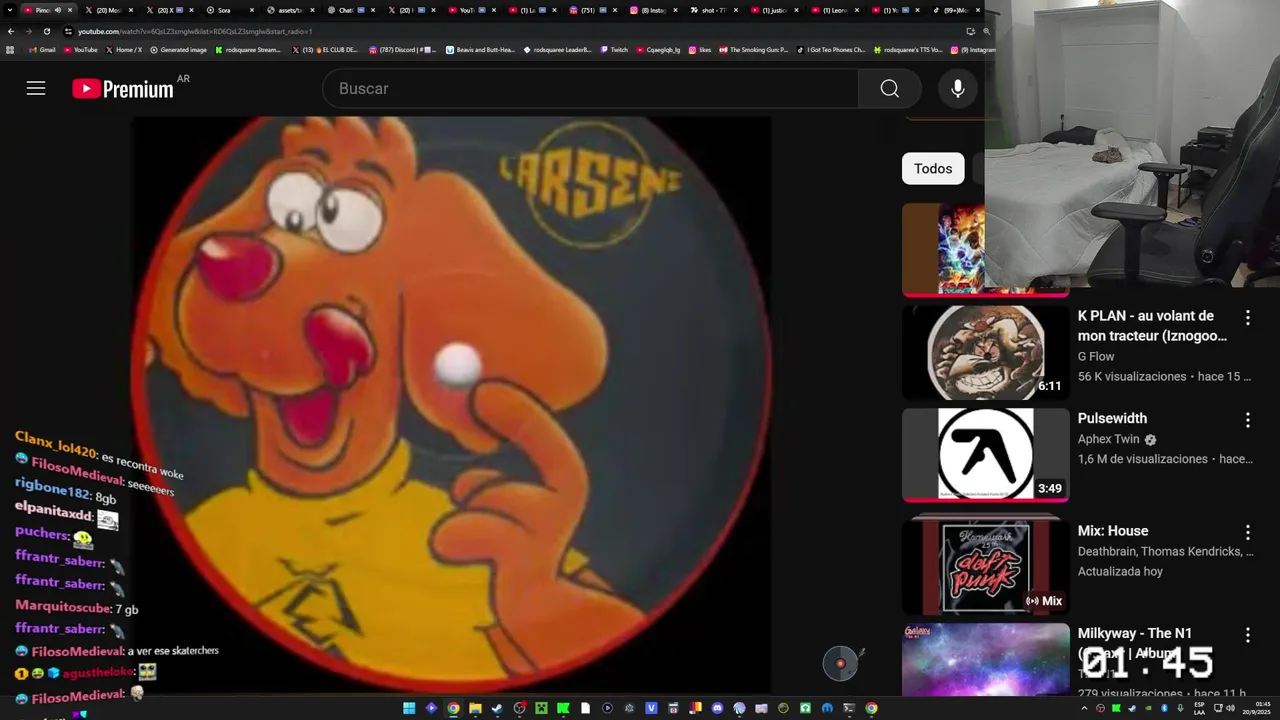Open the Daft Punk mix thumbnail
Image resolution: width=1280 pixels, height=720 pixels.
pos(985,567)
